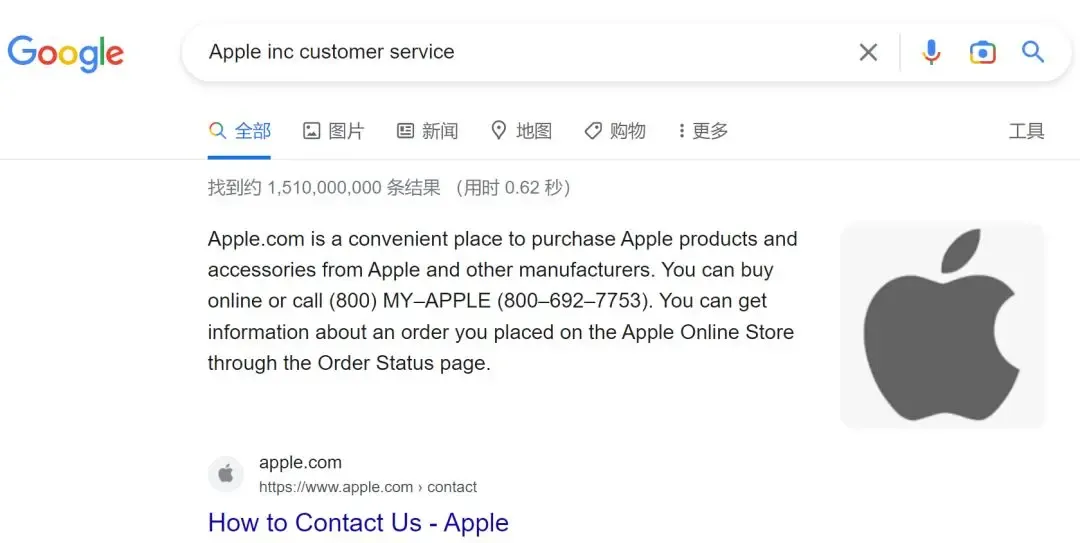The image size is (1080, 543).
Task: Click the blue magnifier search button
Action: pyautogui.click(x=1032, y=52)
